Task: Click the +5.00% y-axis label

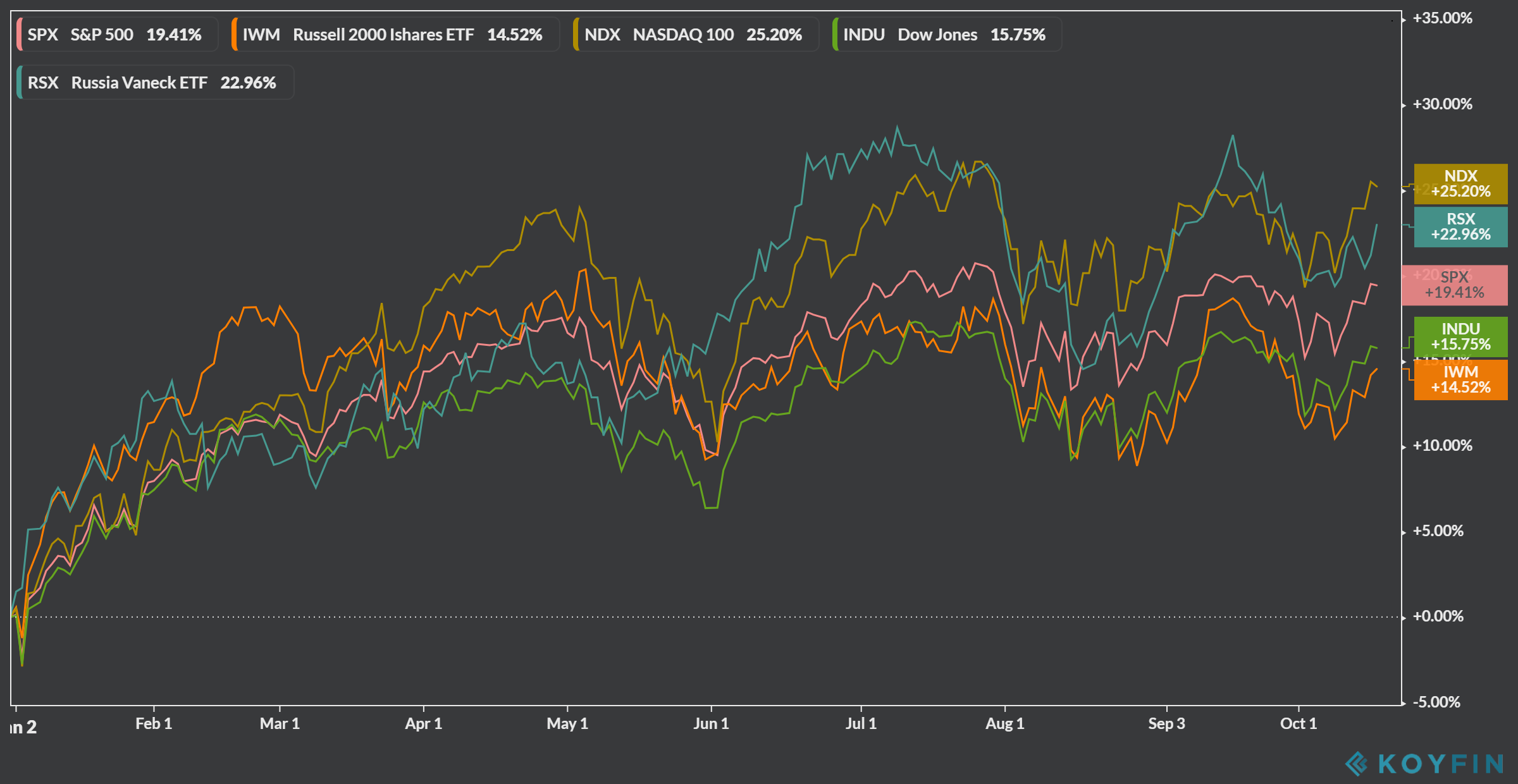Action: pyautogui.click(x=1438, y=531)
